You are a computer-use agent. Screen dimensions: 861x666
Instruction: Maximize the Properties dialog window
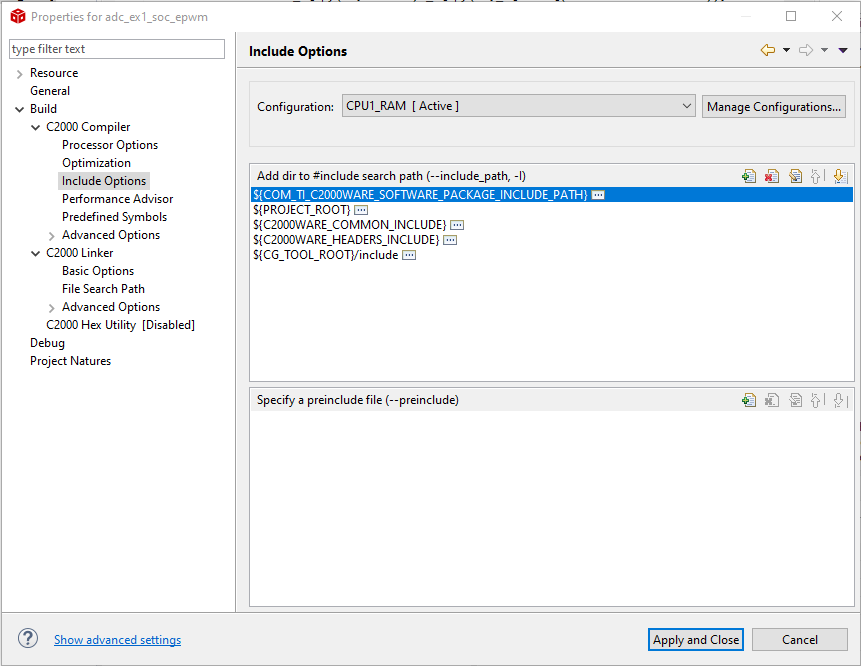pyautogui.click(x=791, y=16)
